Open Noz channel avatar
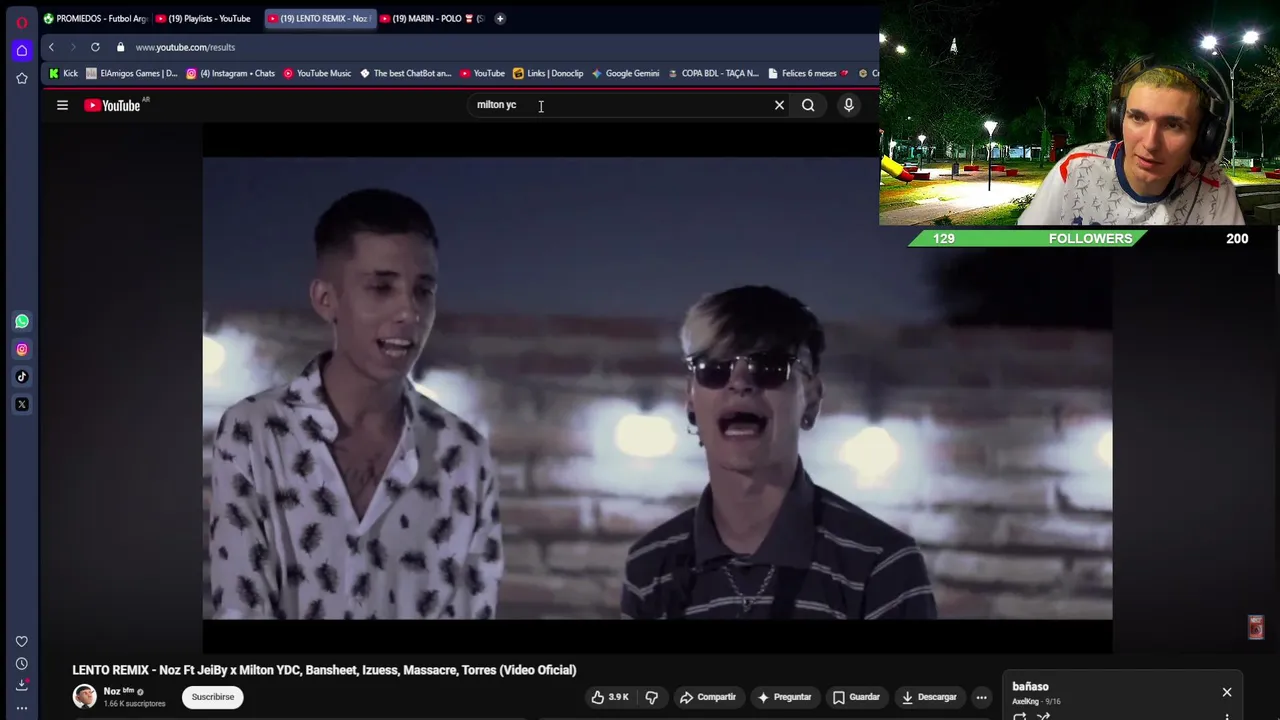The width and height of the screenshot is (1280, 720). [x=84, y=696]
